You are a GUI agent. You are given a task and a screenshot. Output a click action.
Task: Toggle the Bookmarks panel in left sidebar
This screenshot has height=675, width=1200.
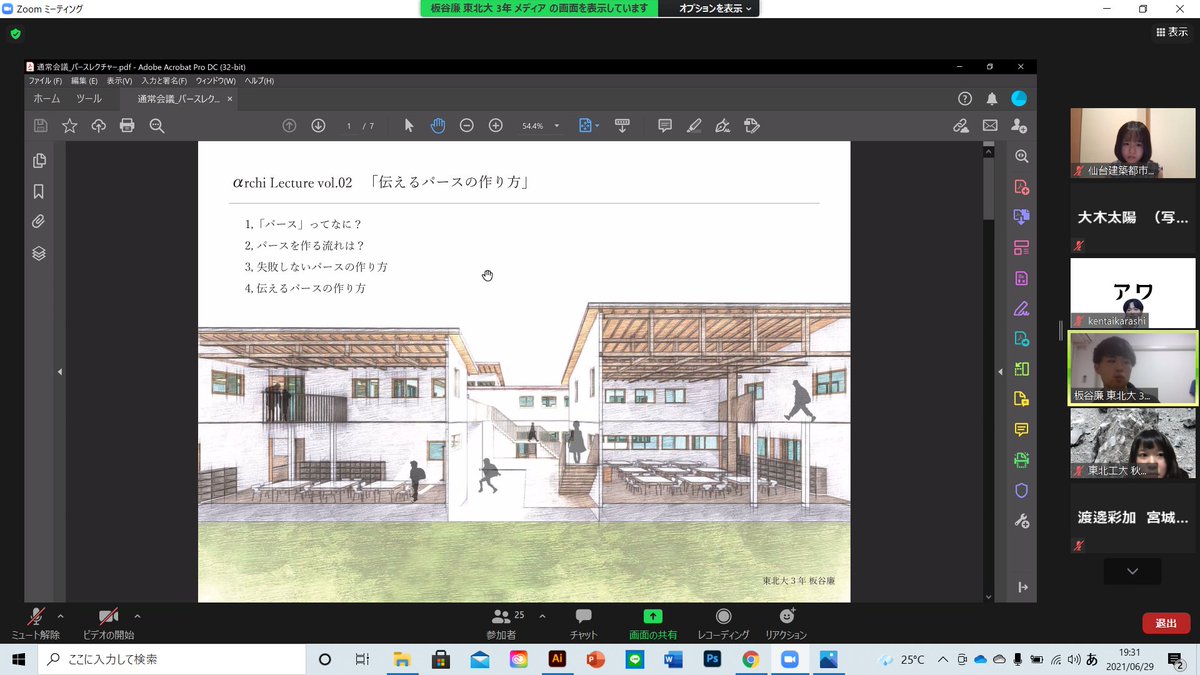tap(37, 189)
